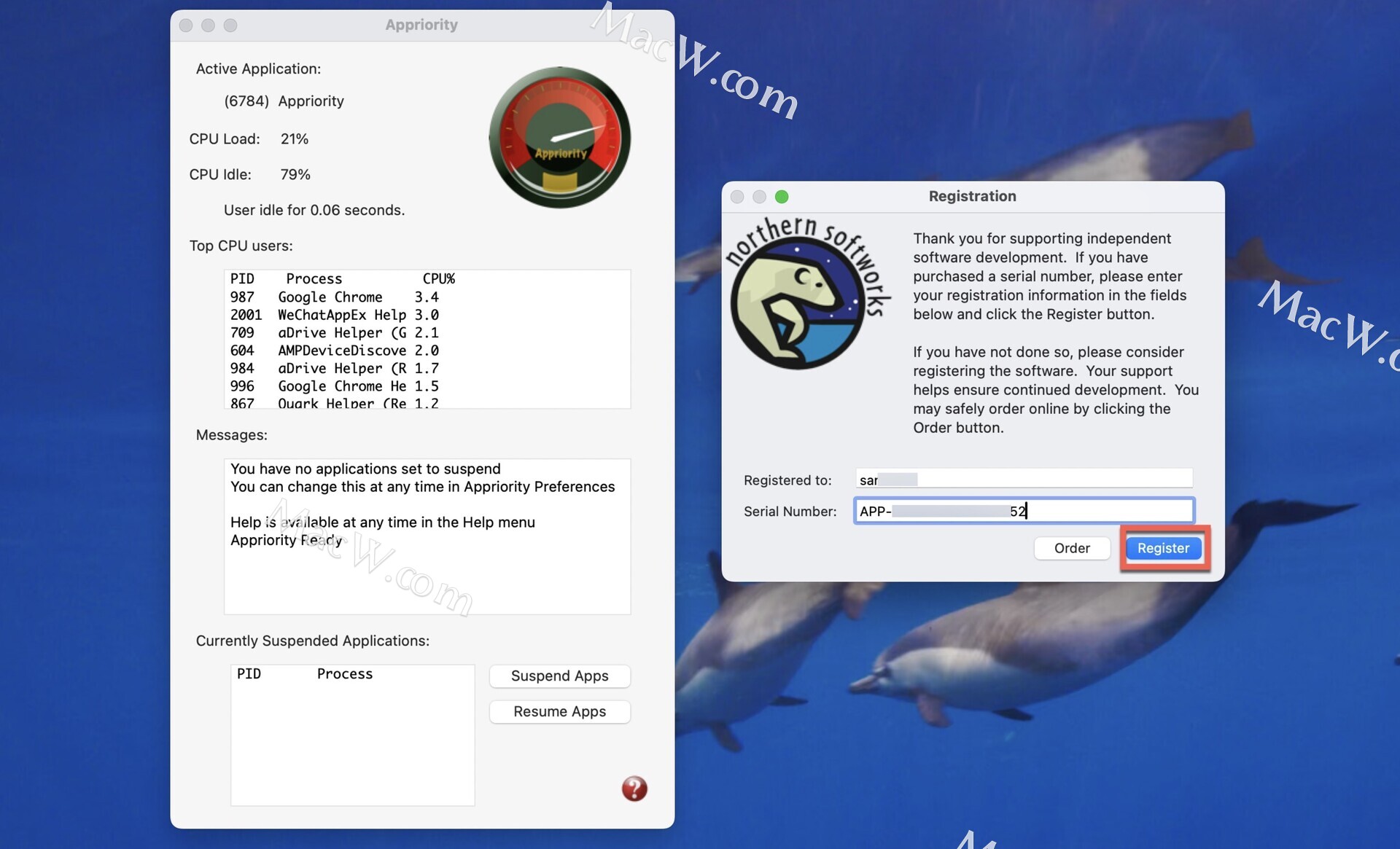Image resolution: width=1400 pixels, height=849 pixels.
Task: Click green zoom button on Registration window
Action: pyautogui.click(x=782, y=197)
